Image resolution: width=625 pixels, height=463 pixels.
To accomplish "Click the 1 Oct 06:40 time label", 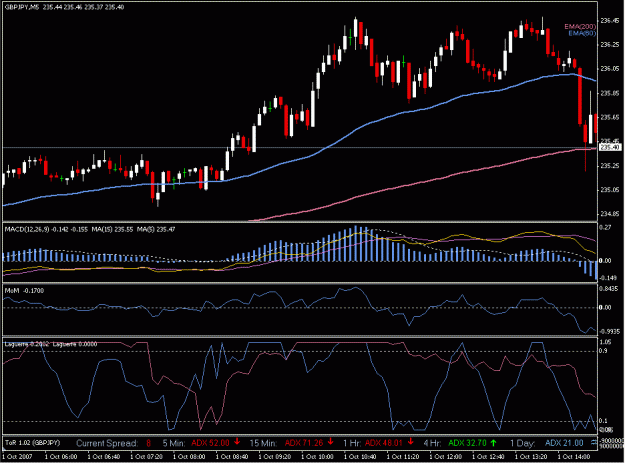I will coord(104,457).
